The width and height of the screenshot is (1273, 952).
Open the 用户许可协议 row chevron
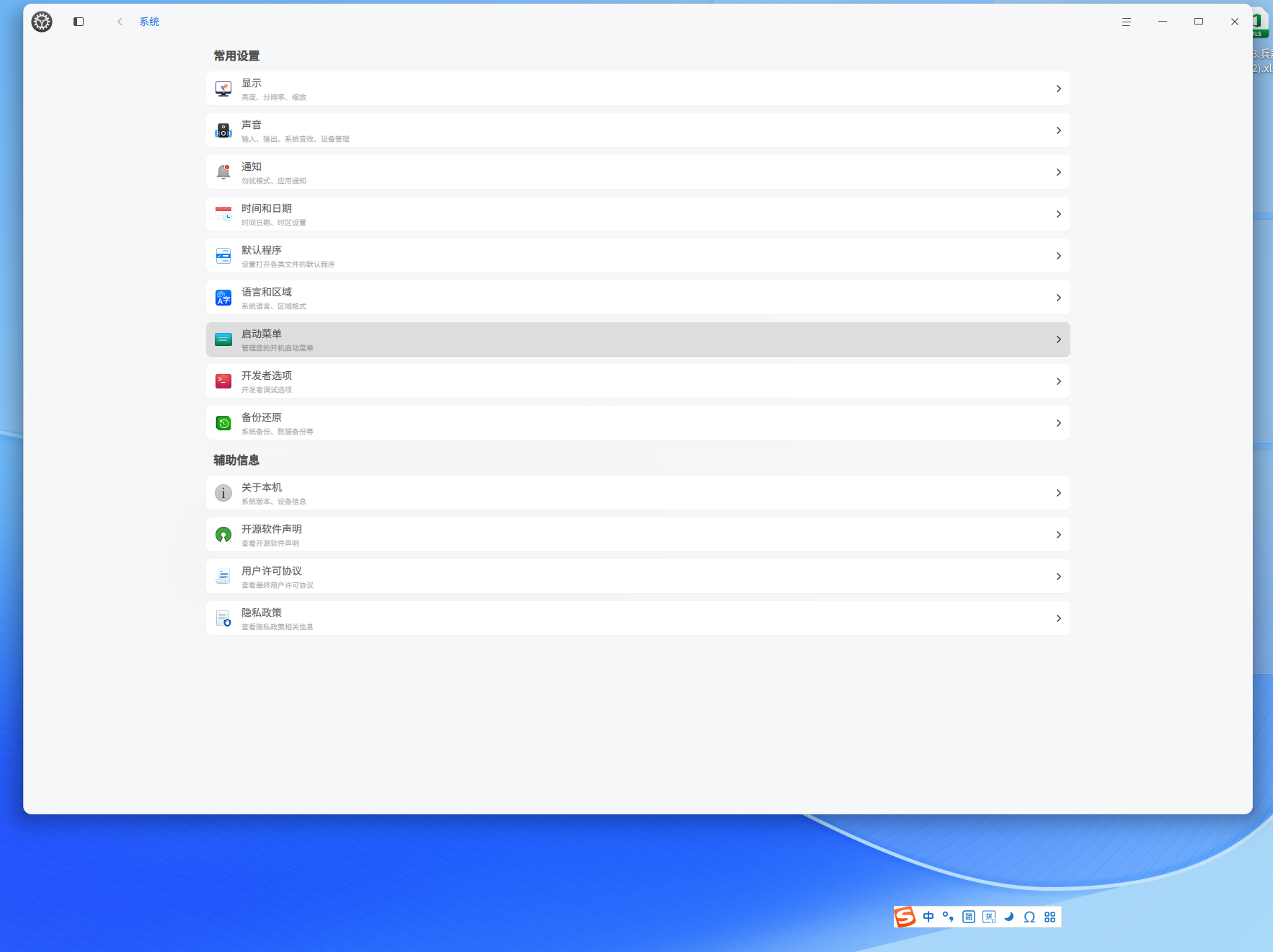click(1058, 577)
